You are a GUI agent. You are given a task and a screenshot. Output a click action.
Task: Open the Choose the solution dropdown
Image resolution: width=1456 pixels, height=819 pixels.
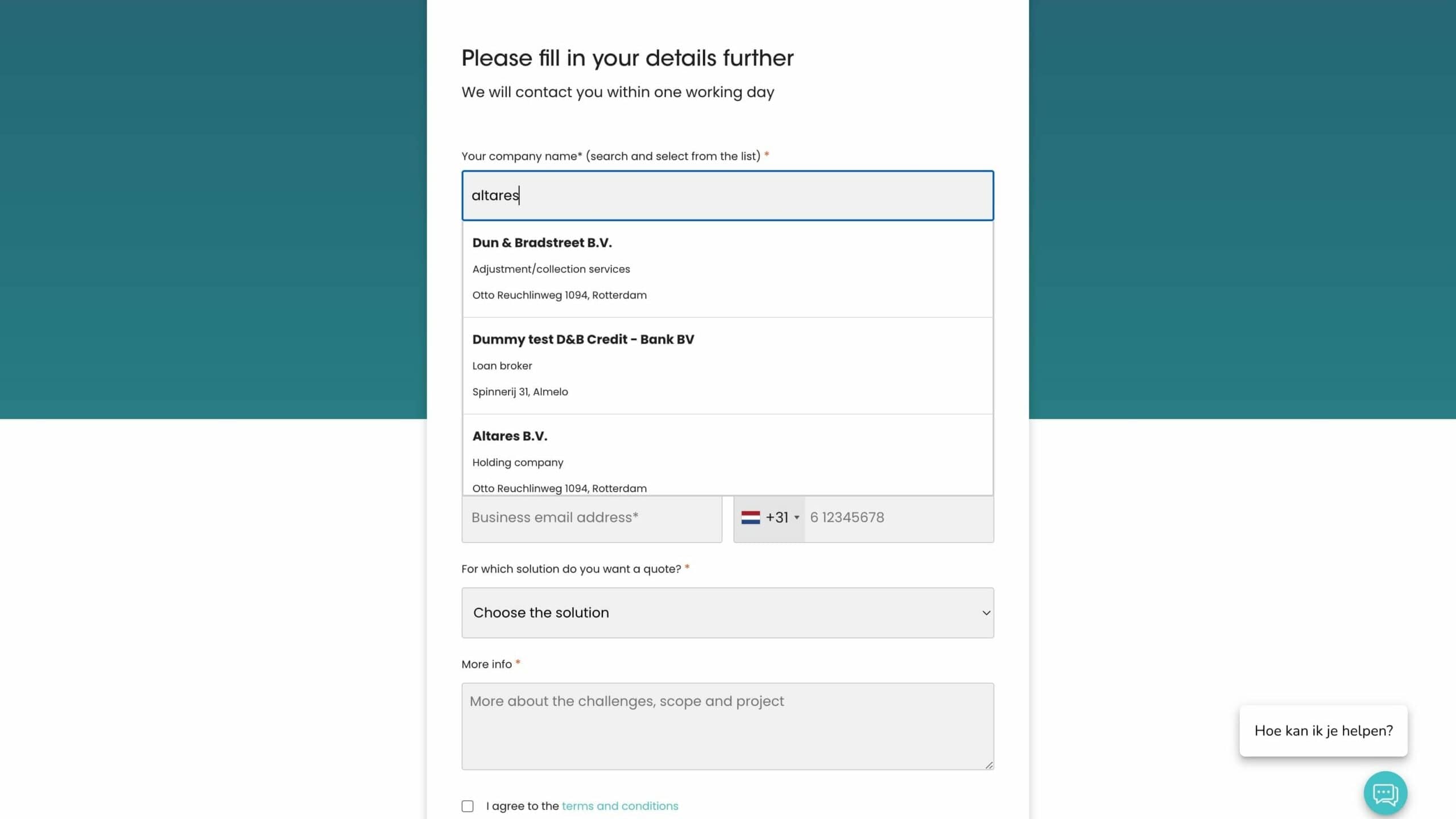727,613
